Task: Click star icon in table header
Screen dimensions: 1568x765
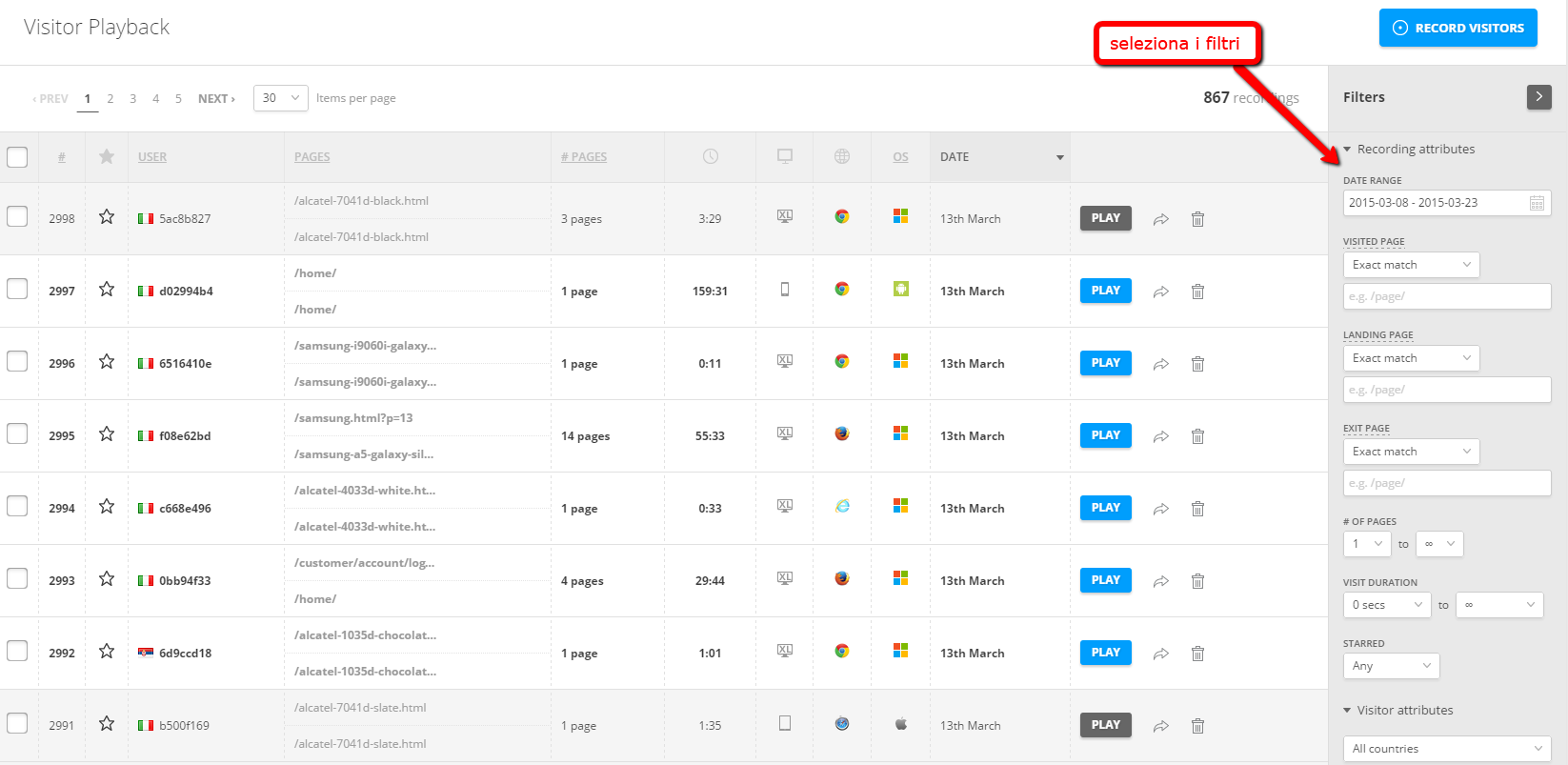Action: [x=107, y=157]
